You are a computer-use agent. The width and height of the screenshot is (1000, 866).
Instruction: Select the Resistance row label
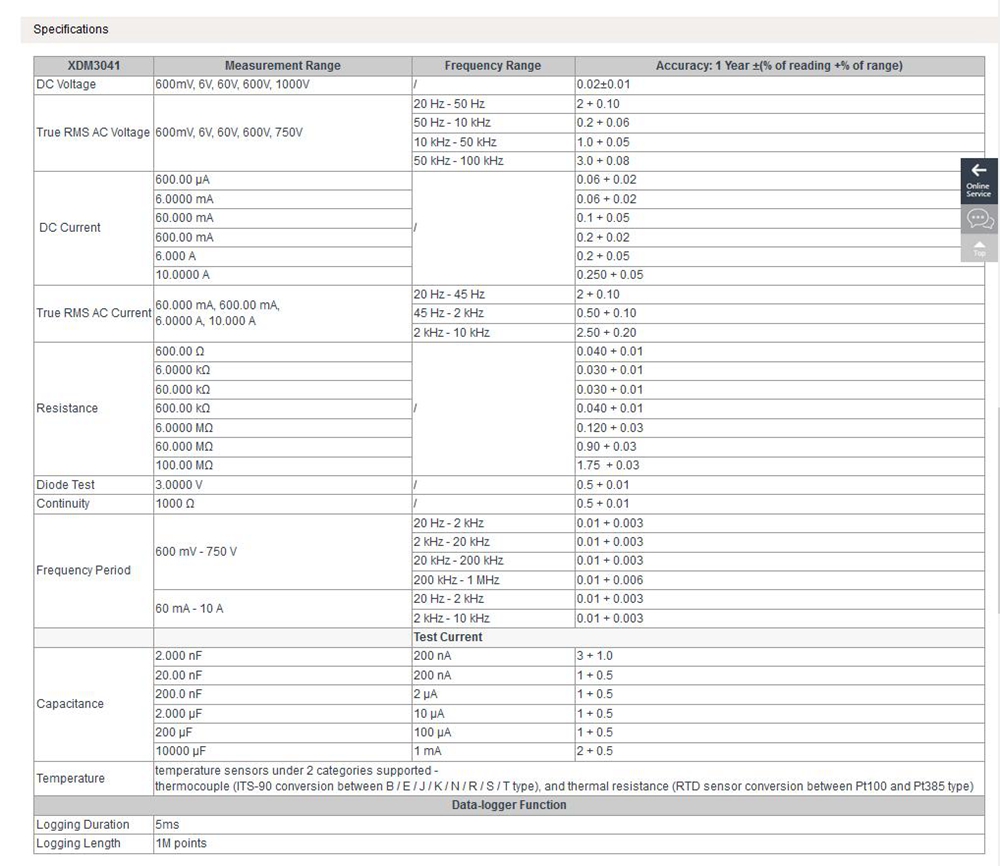(67, 408)
